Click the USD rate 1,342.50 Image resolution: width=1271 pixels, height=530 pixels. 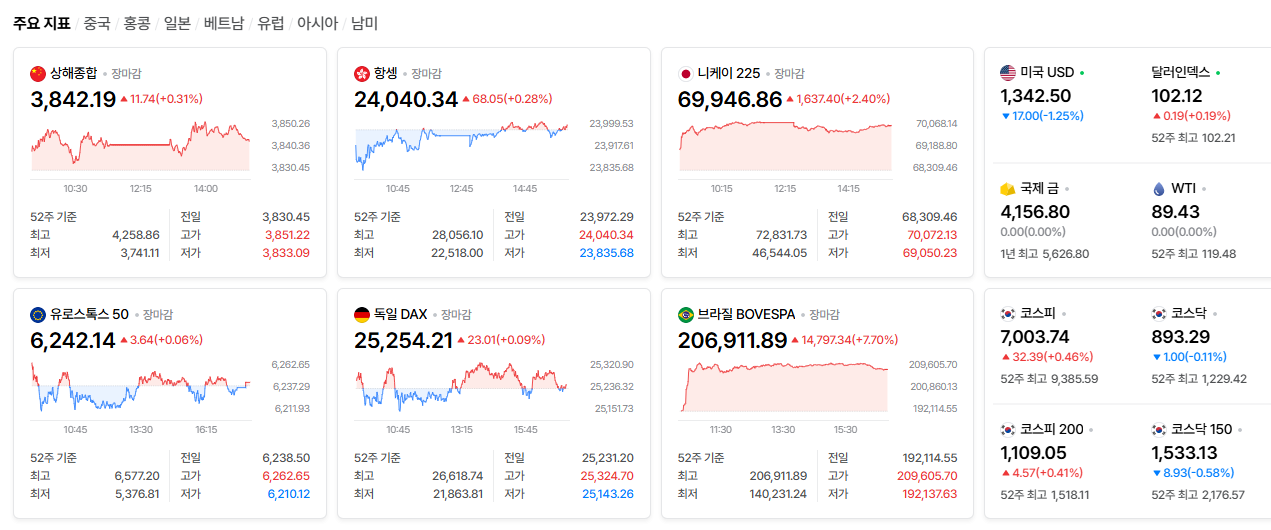pyautogui.click(x=1036, y=96)
